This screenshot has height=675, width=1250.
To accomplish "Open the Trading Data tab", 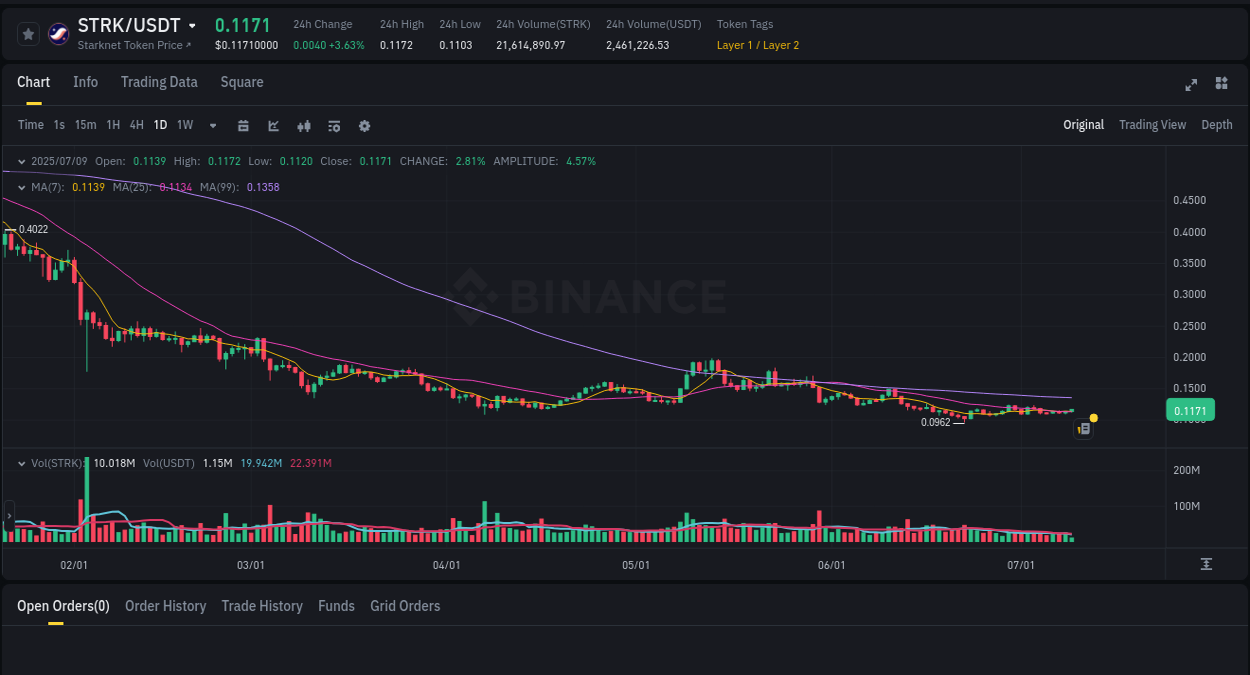I will coord(159,82).
